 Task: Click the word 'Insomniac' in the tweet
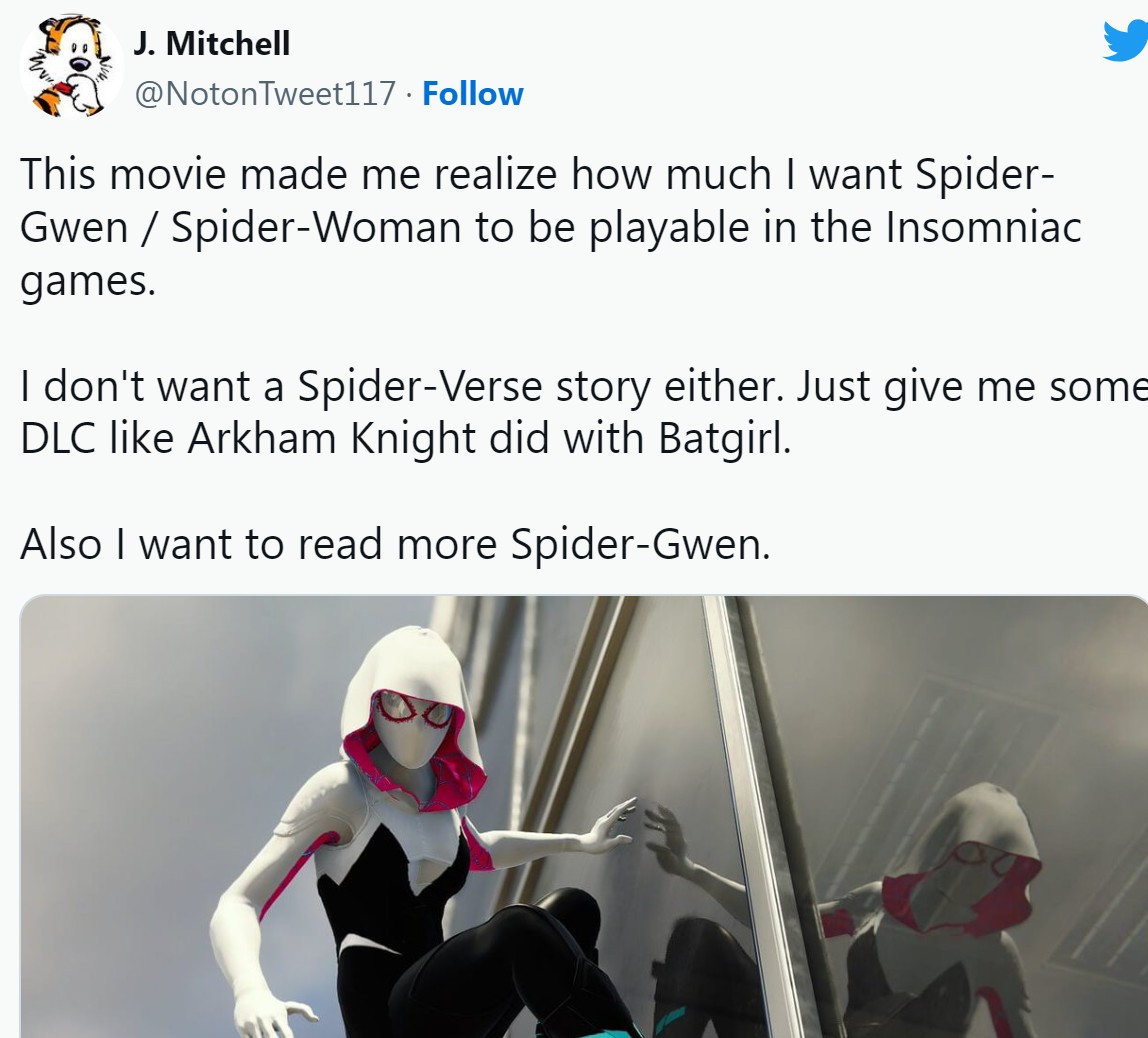point(983,227)
